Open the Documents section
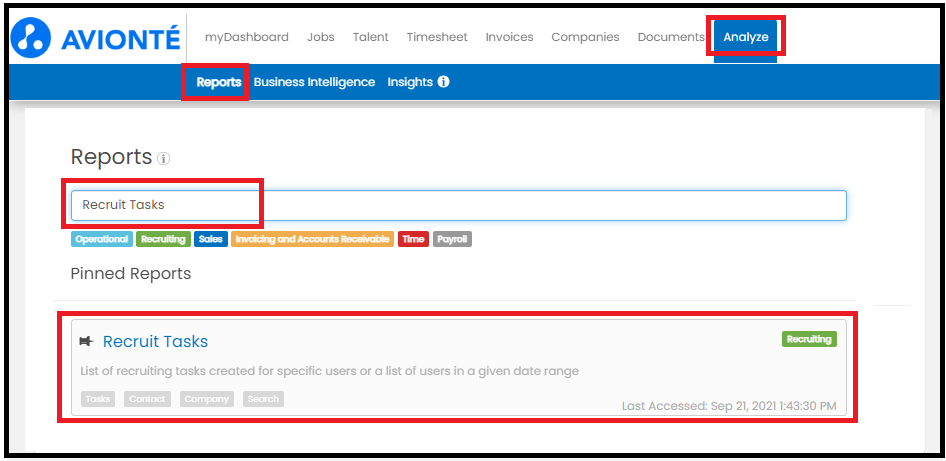The width and height of the screenshot is (946, 461). (671, 37)
